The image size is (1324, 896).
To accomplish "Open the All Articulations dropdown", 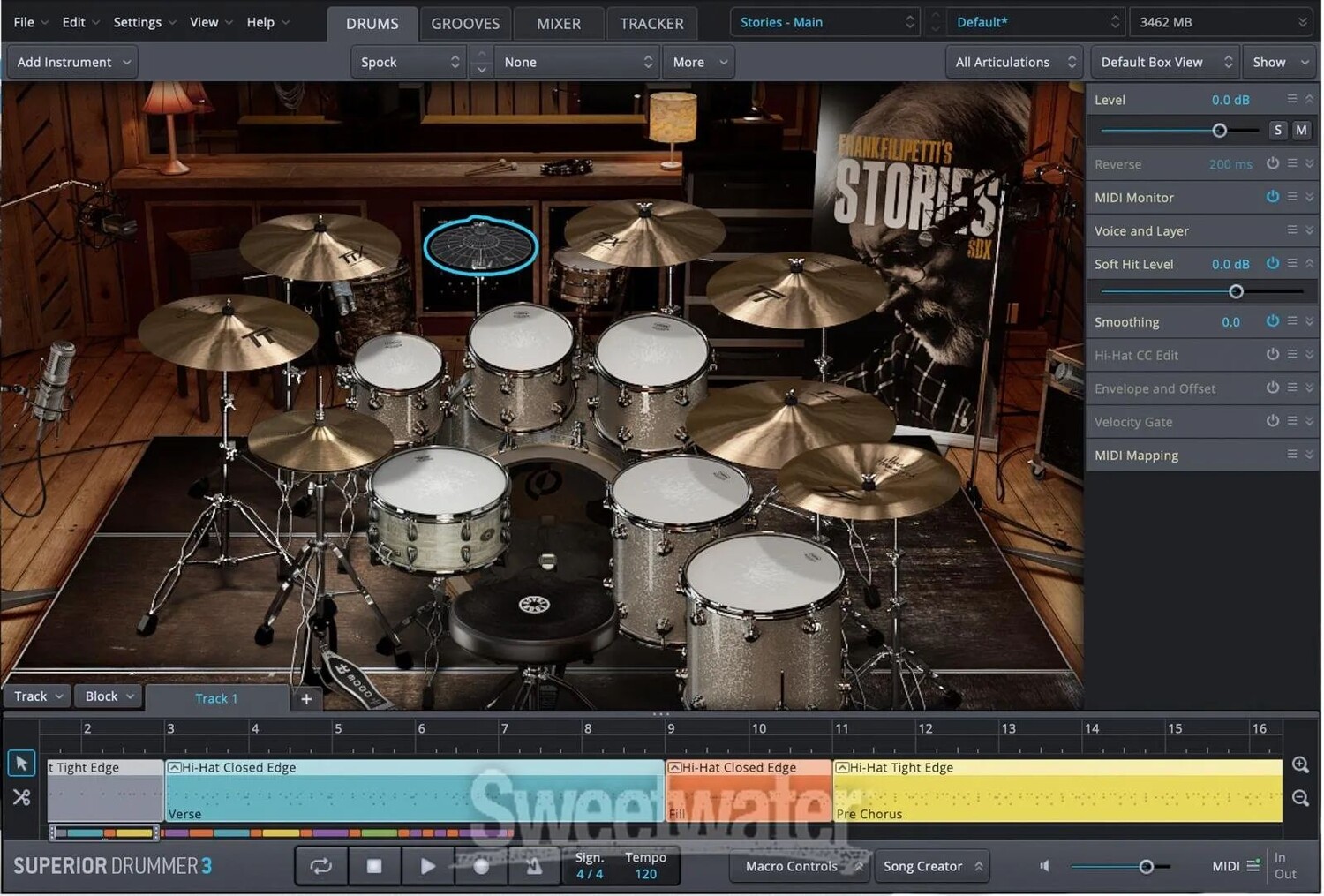I will (x=1014, y=62).
